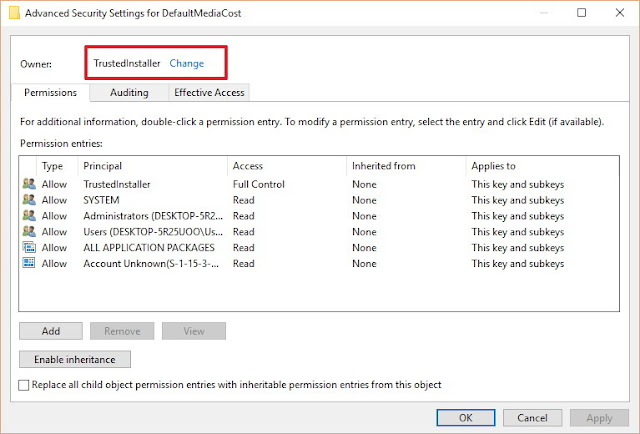Sort by the Inherited from column header
This screenshot has width=640, height=434.
pyautogui.click(x=383, y=166)
